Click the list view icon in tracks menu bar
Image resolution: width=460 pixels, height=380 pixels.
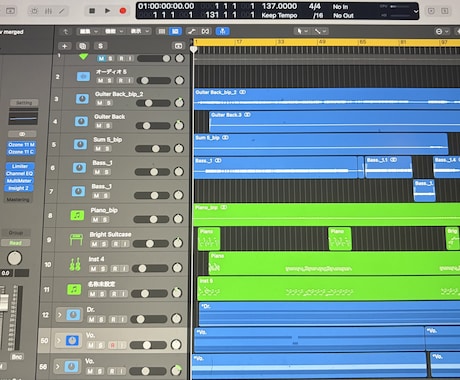click(162, 31)
